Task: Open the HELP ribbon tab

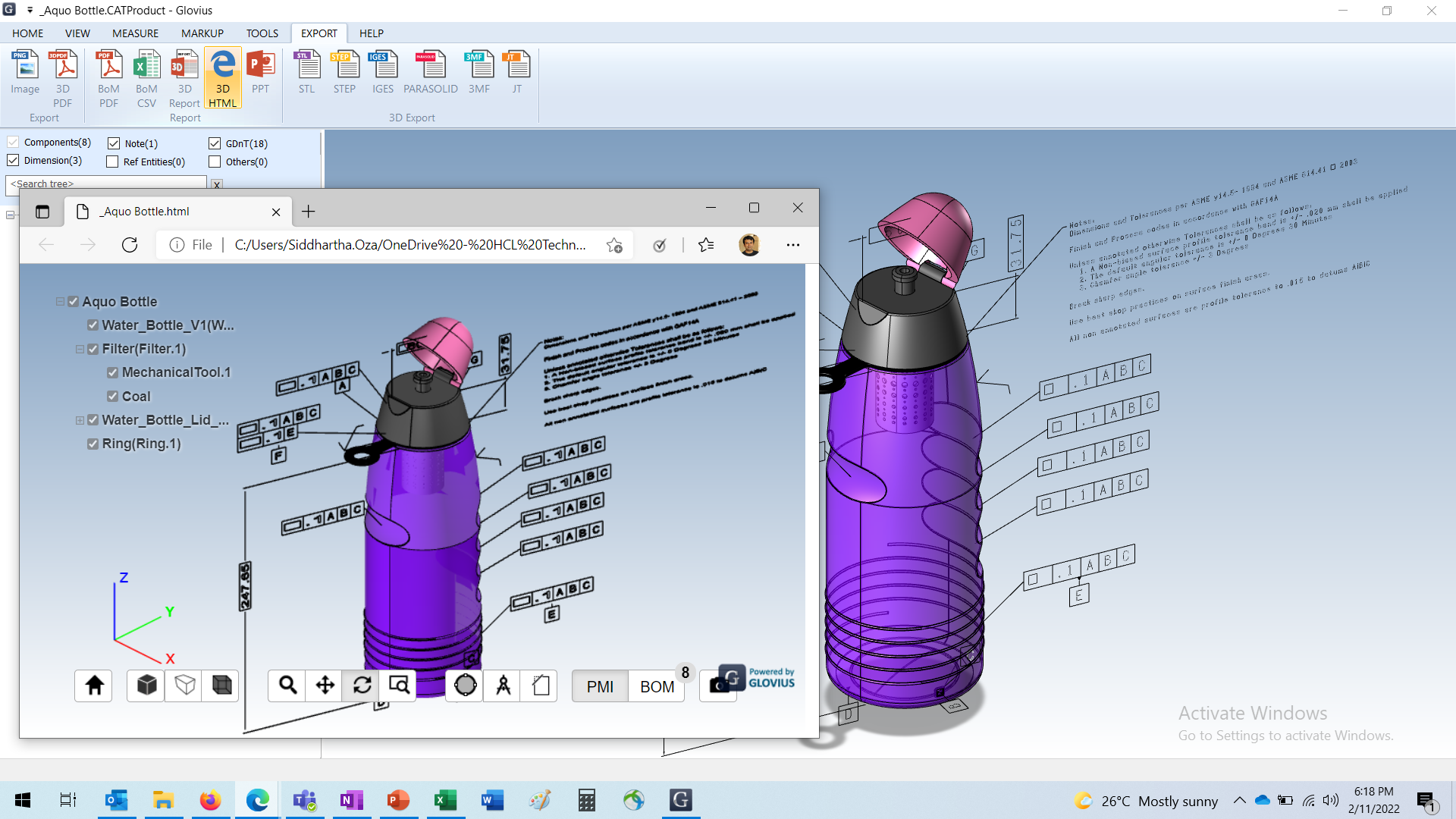Action: [371, 33]
